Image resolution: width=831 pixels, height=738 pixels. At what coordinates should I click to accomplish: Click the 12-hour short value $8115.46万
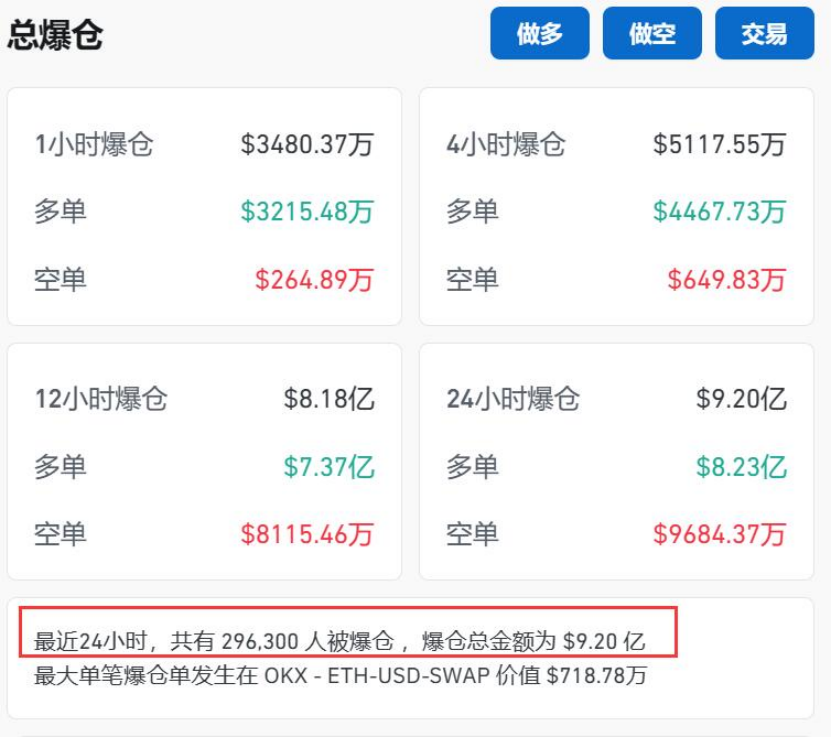307,534
